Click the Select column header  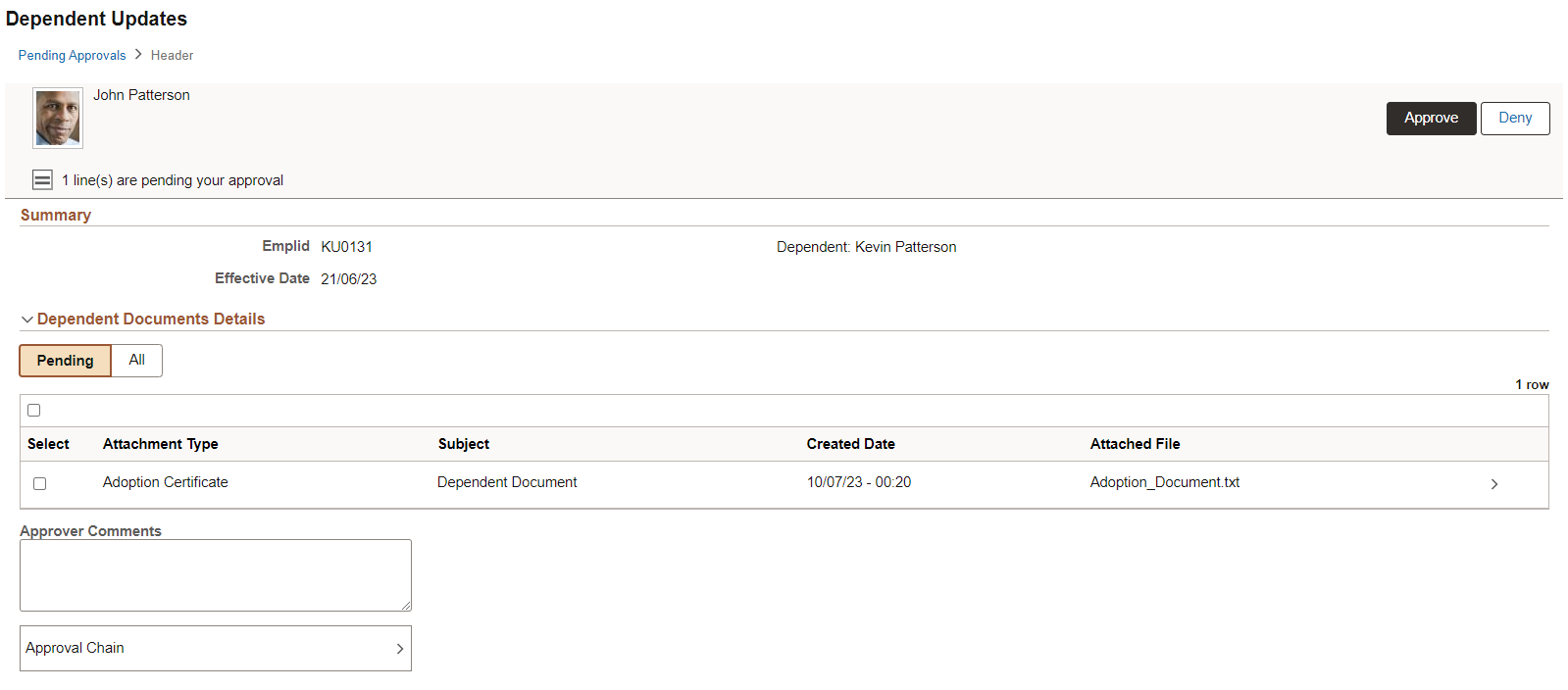click(48, 444)
